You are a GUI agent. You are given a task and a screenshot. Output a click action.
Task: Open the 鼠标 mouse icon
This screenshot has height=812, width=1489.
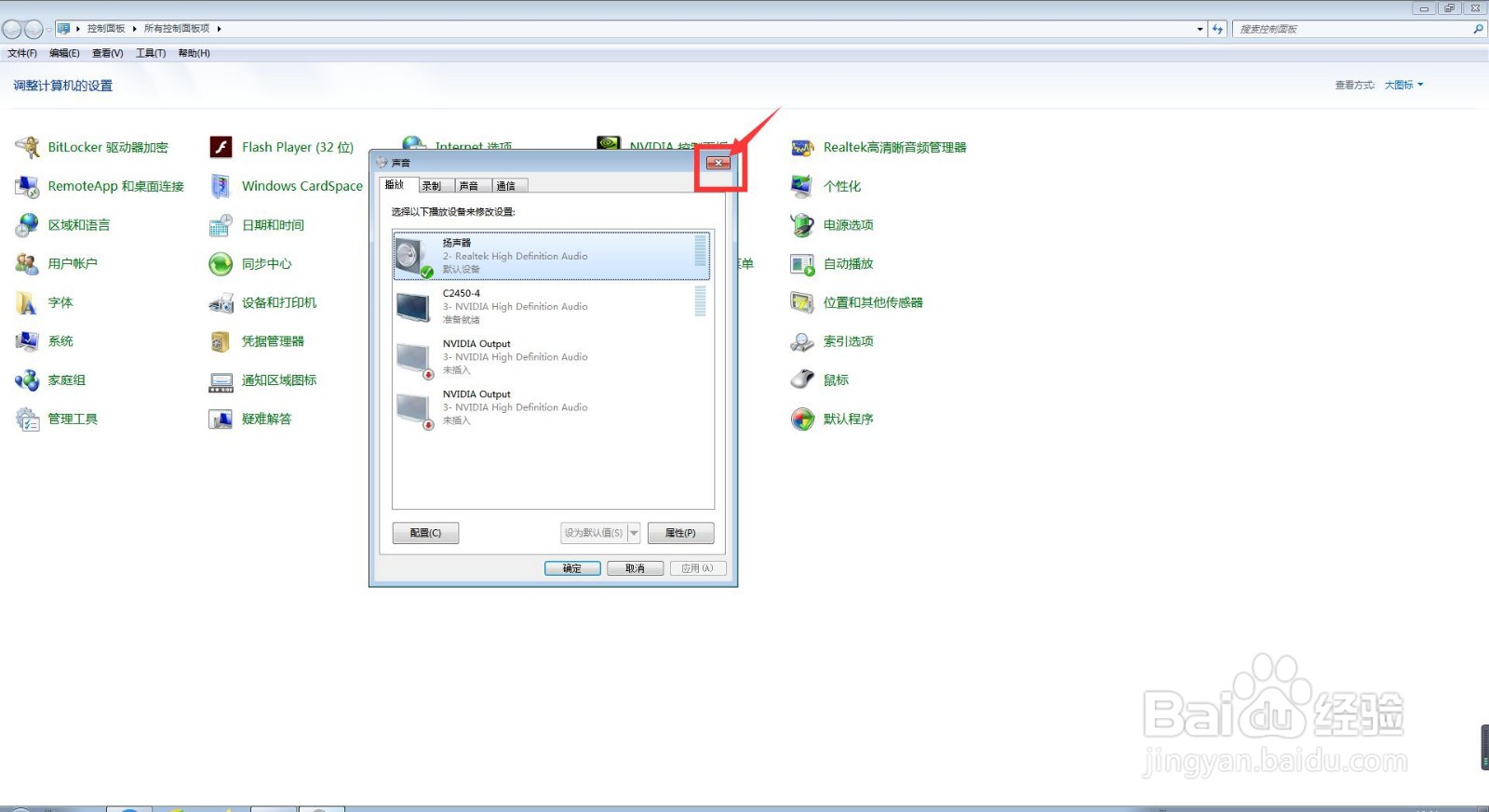click(x=802, y=380)
